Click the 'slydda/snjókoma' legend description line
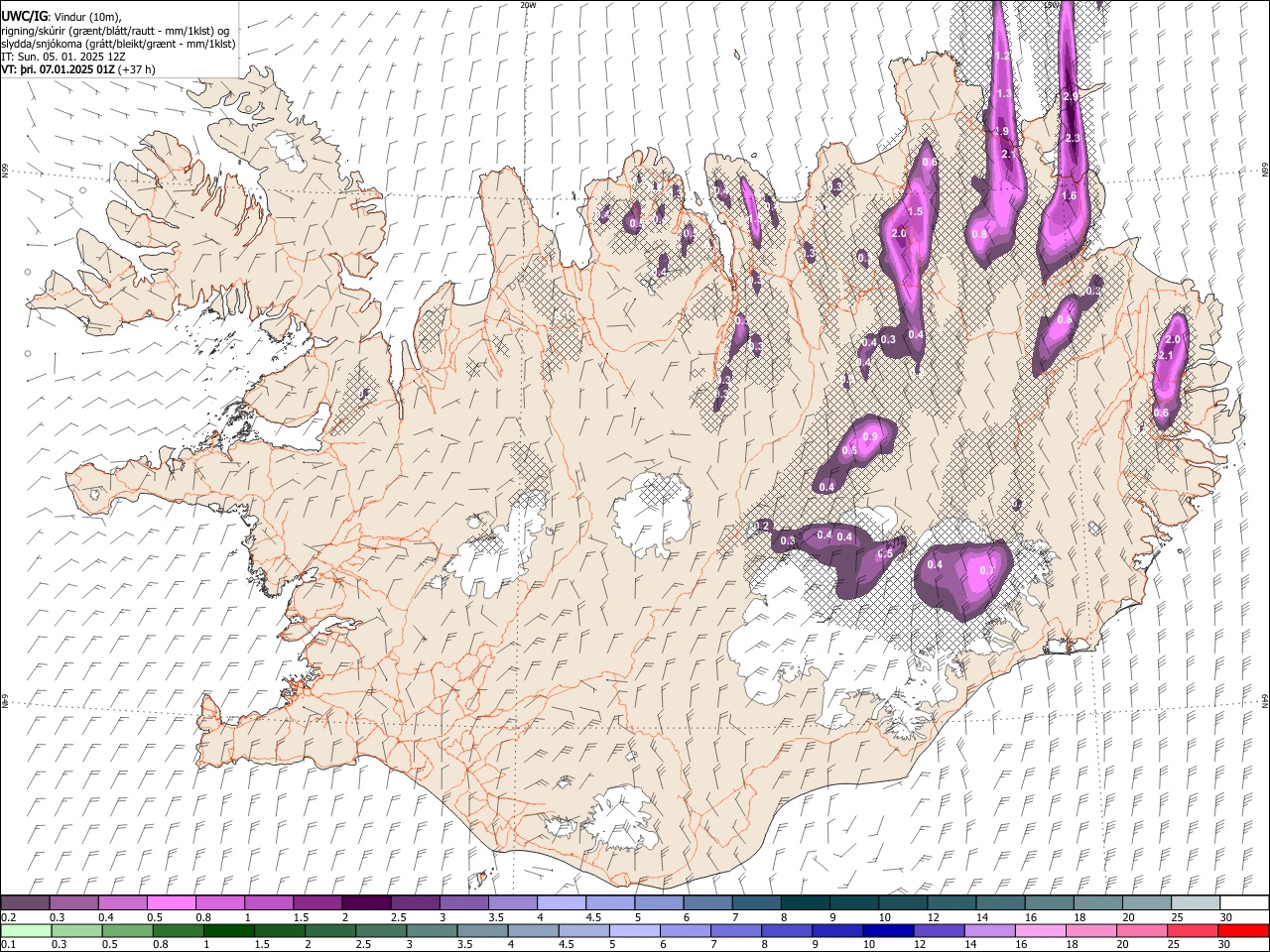The width and height of the screenshot is (1270, 952). pyautogui.click(x=118, y=44)
